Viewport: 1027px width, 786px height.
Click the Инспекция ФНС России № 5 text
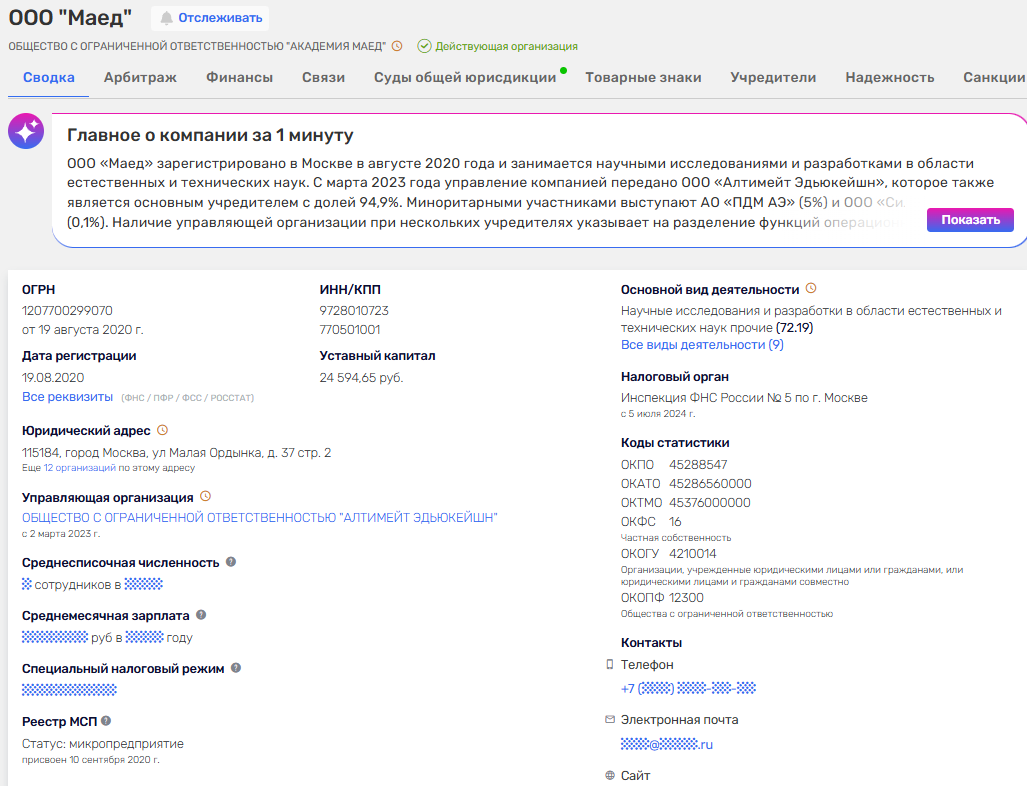pos(744,398)
